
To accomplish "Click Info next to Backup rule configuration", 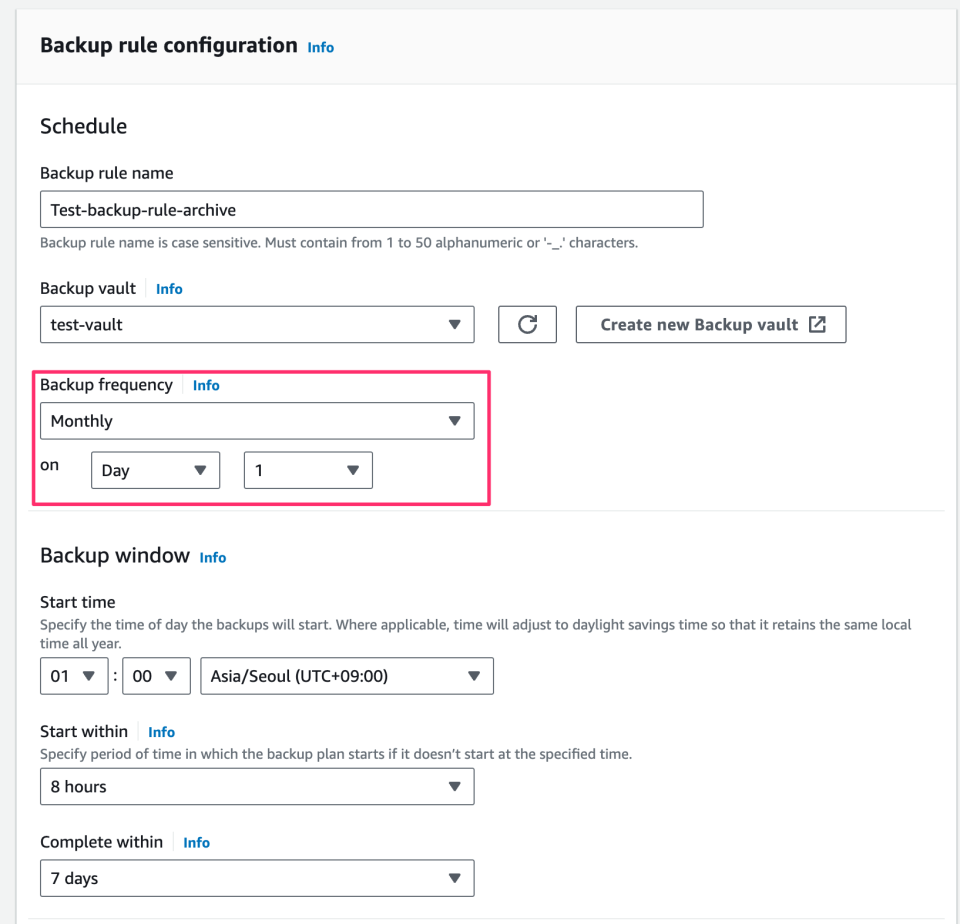I will click(320, 47).
